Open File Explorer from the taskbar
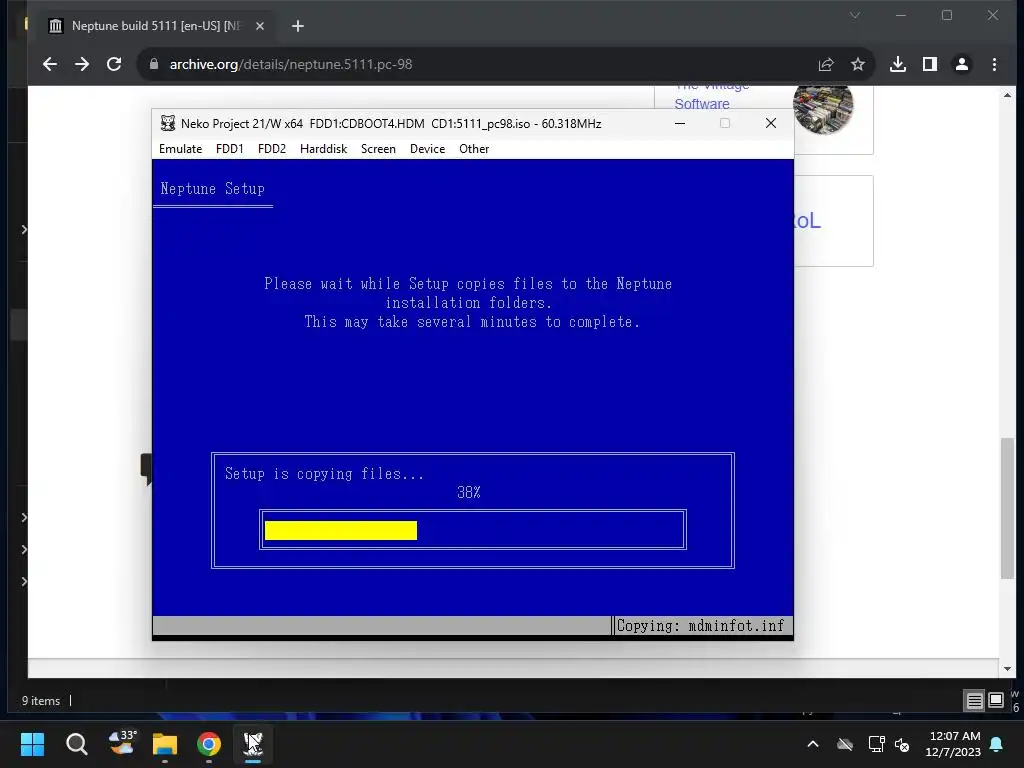1024x768 pixels. 165,744
